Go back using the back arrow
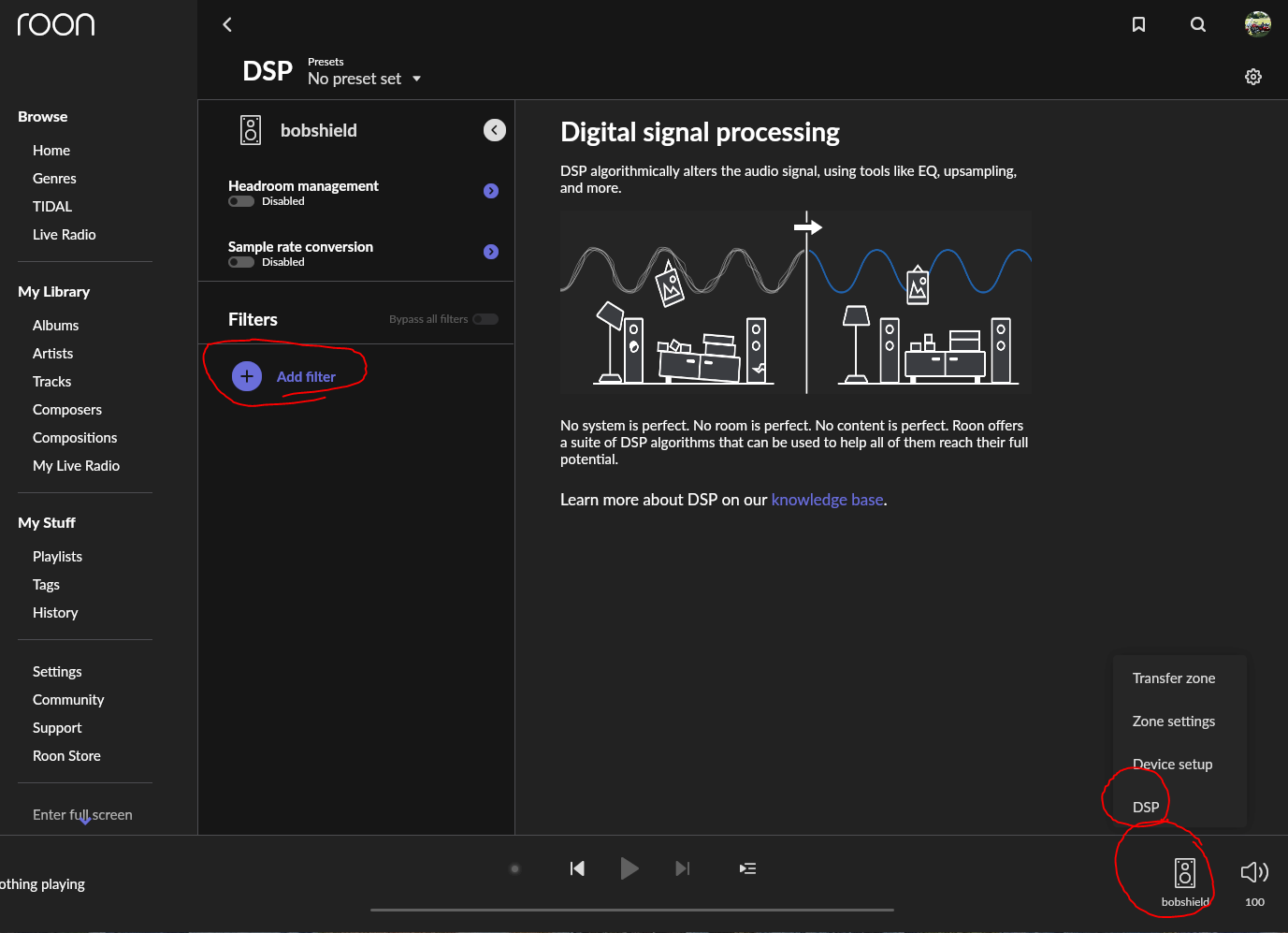The height and width of the screenshot is (933, 1288). tap(227, 24)
